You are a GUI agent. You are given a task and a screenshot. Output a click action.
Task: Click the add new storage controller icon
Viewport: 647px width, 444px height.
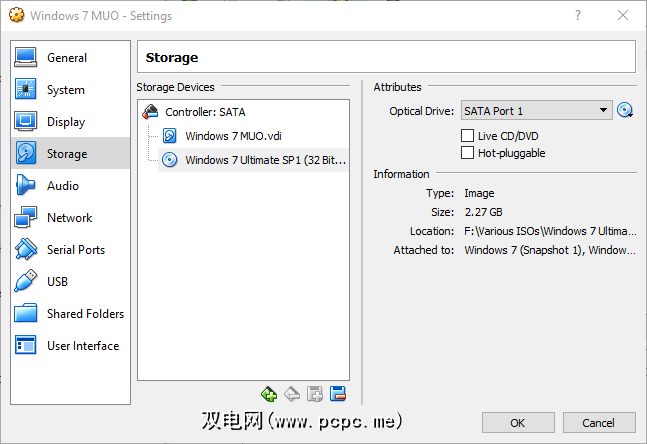268,393
